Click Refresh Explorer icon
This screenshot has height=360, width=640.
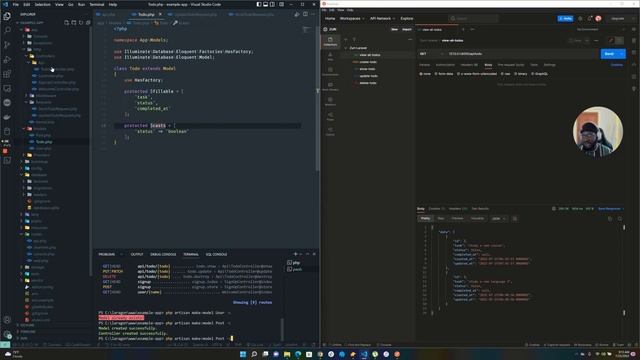81,22
